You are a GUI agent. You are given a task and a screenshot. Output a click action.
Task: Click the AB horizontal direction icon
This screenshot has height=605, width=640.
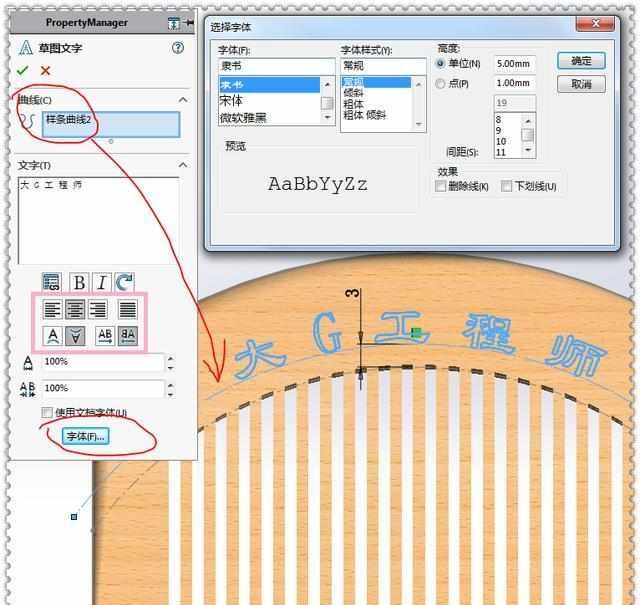pyautogui.click(x=105, y=336)
